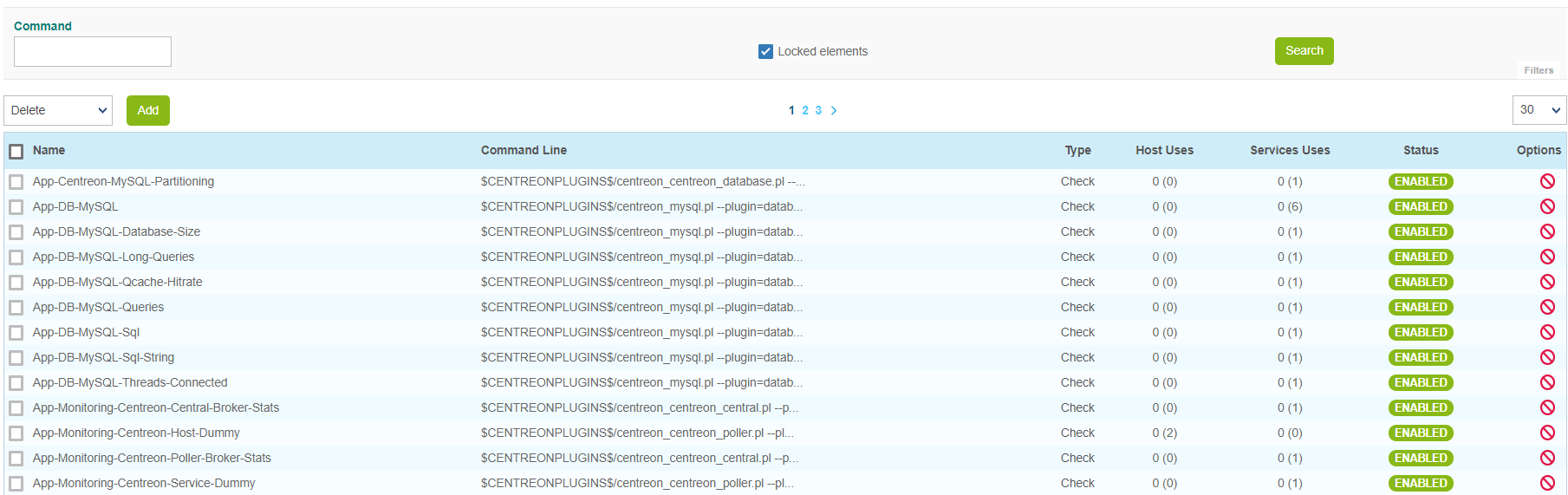The height and width of the screenshot is (495, 1568).
Task: Disable App-DB-MySQL-Sql-String with its red icon
Action: click(1546, 357)
